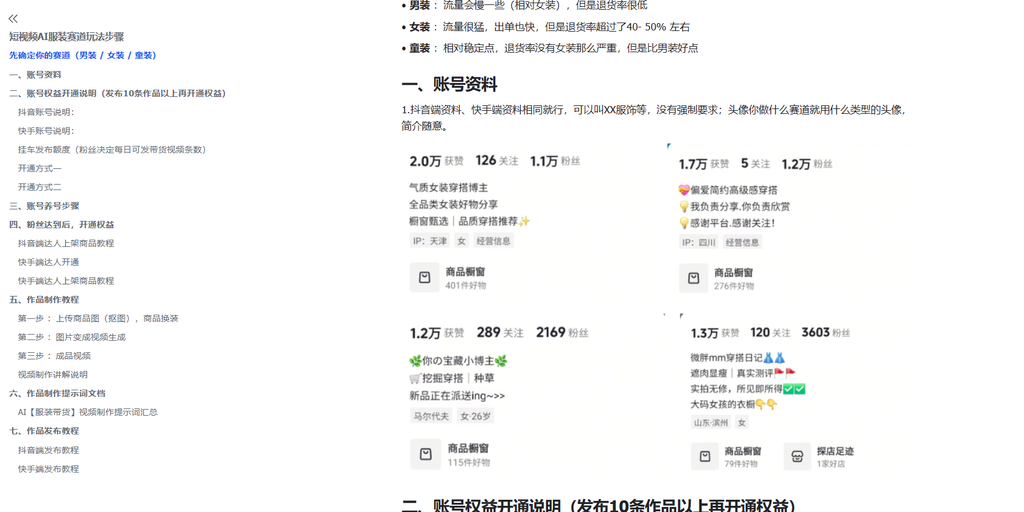Go to 五、作品制作教程 section

tap(44, 300)
